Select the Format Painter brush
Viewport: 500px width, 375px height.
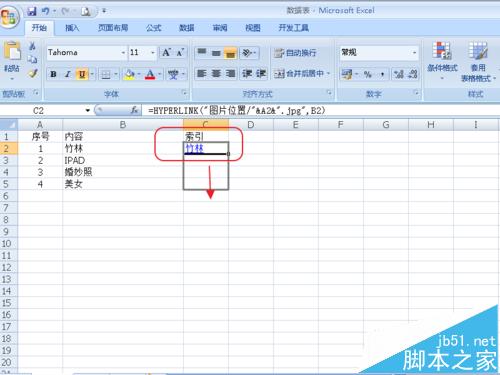pos(32,73)
